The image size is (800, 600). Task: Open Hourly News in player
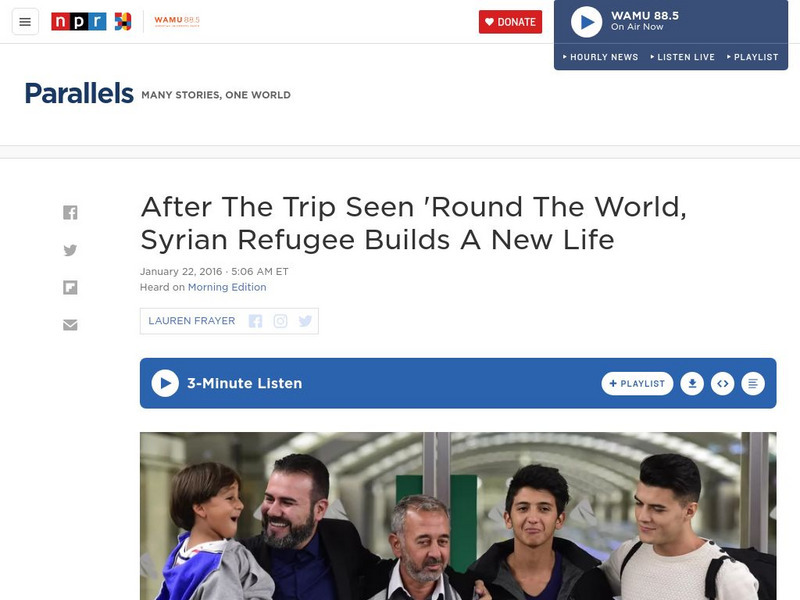(x=601, y=57)
